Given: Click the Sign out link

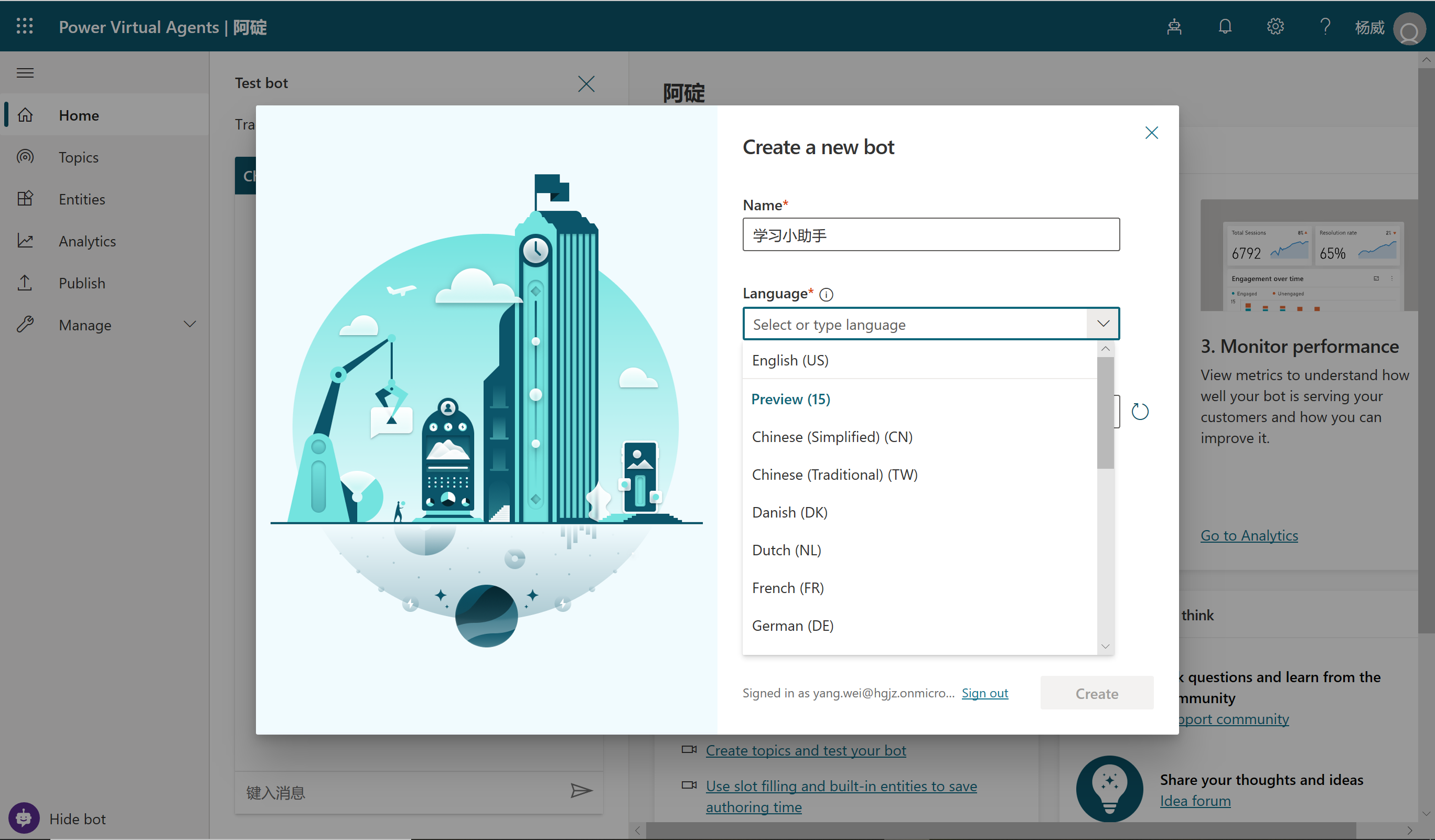Looking at the screenshot, I should [x=984, y=693].
